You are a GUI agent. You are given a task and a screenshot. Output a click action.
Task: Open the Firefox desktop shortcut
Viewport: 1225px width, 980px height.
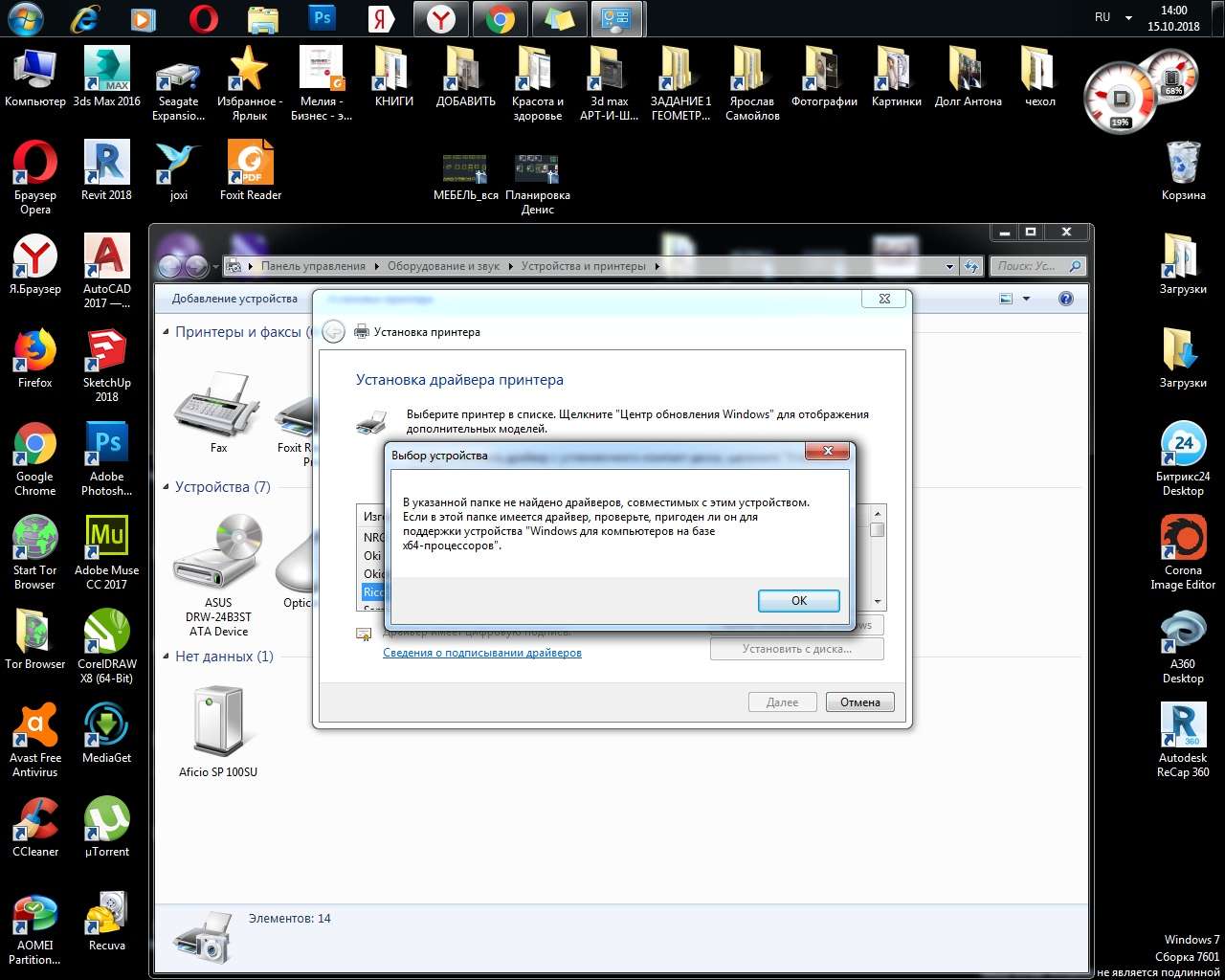coord(35,359)
